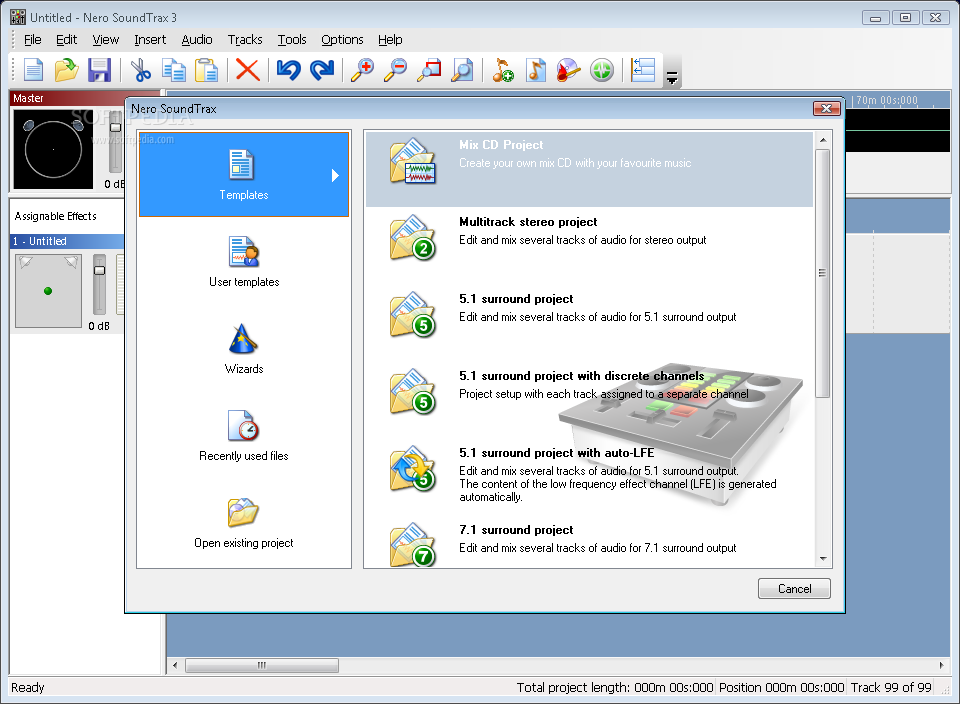Viewport: 960px width, 704px height.
Task: Click the green round add icon
Action: (x=602, y=70)
